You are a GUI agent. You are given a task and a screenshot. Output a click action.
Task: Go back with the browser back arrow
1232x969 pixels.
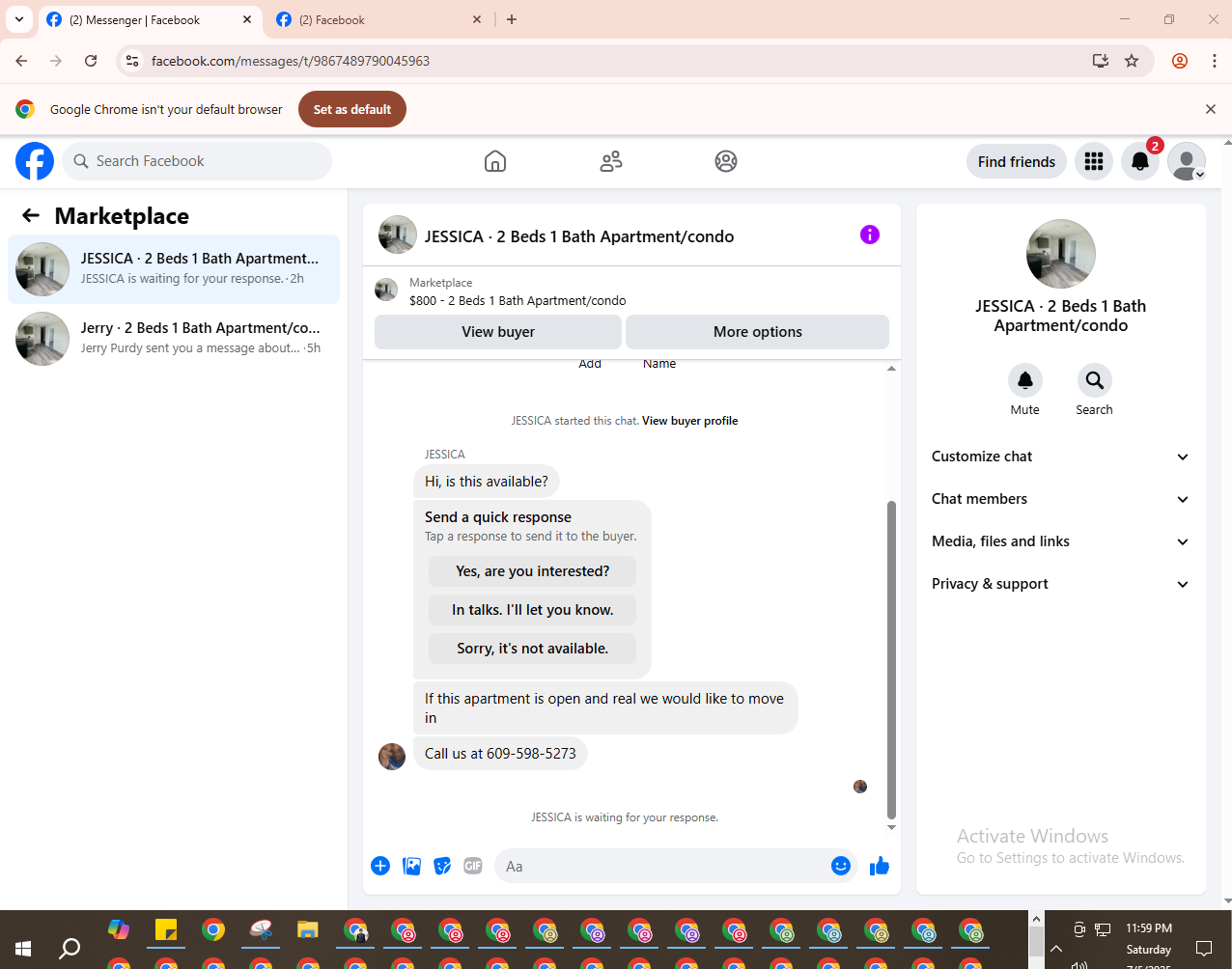(21, 61)
